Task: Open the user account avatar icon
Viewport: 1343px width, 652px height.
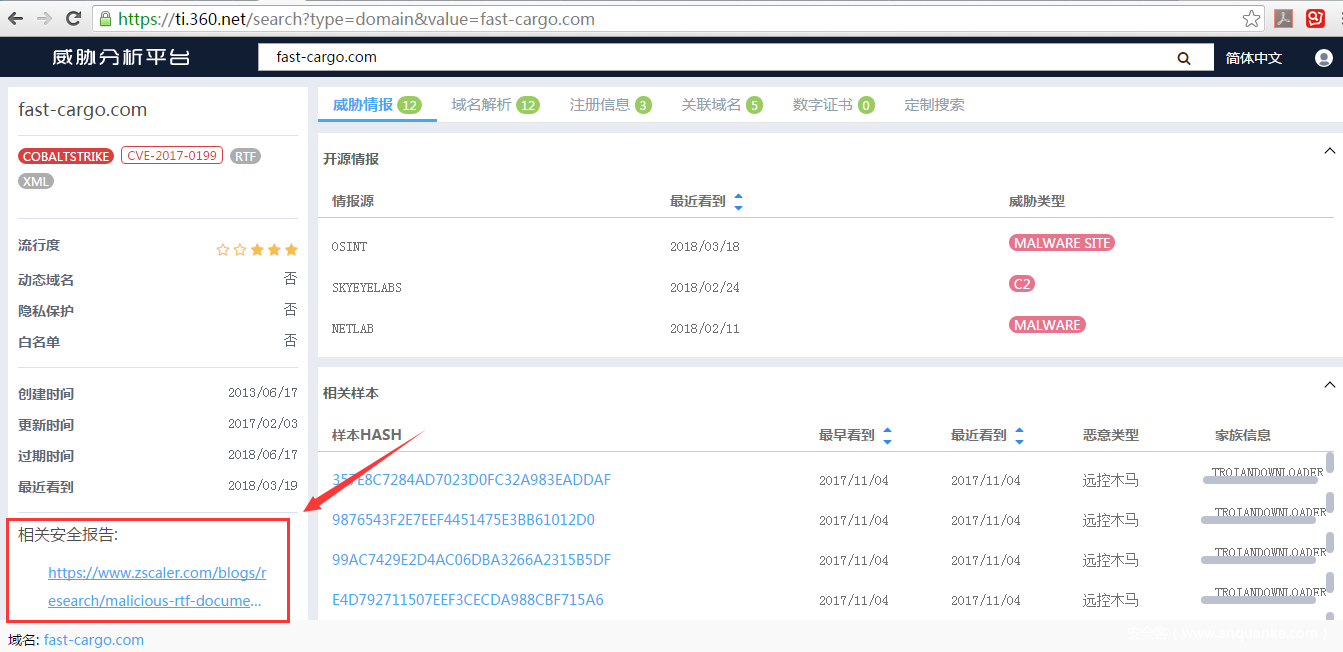Action: click(x=1324, y=58)
